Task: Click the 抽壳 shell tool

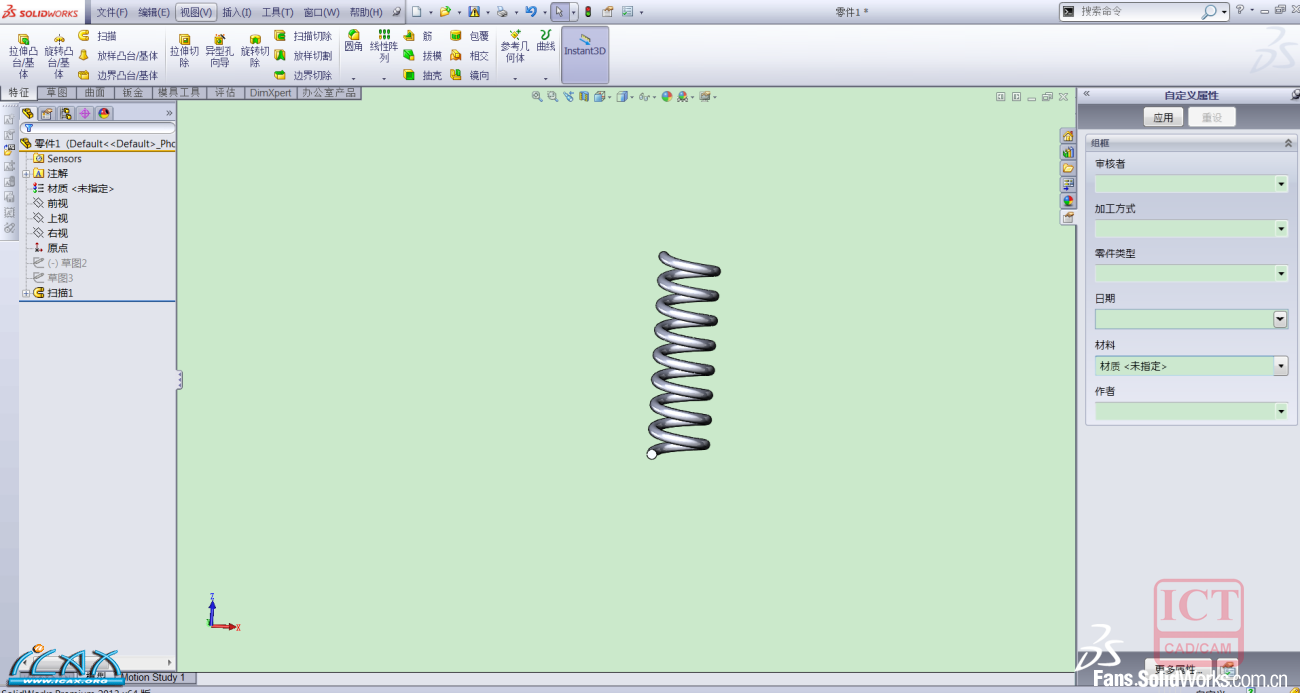Action: point(423,75)
